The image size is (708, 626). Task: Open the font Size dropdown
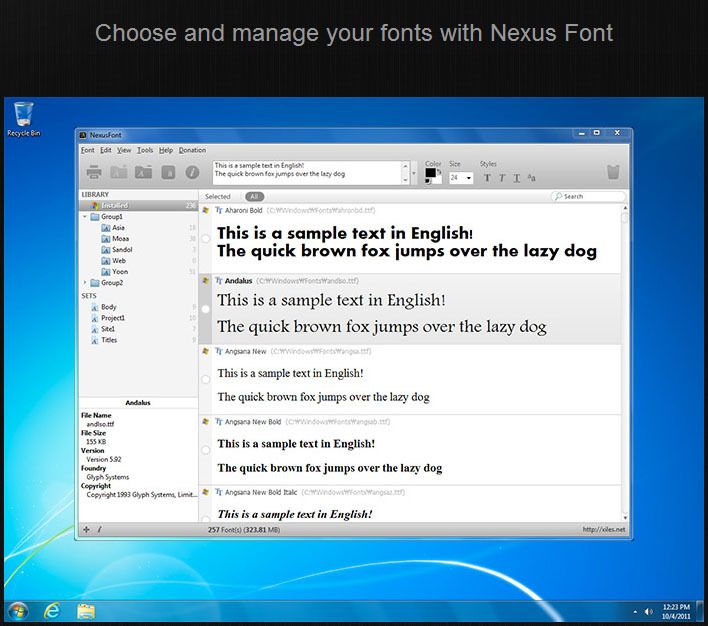(469, 178)
